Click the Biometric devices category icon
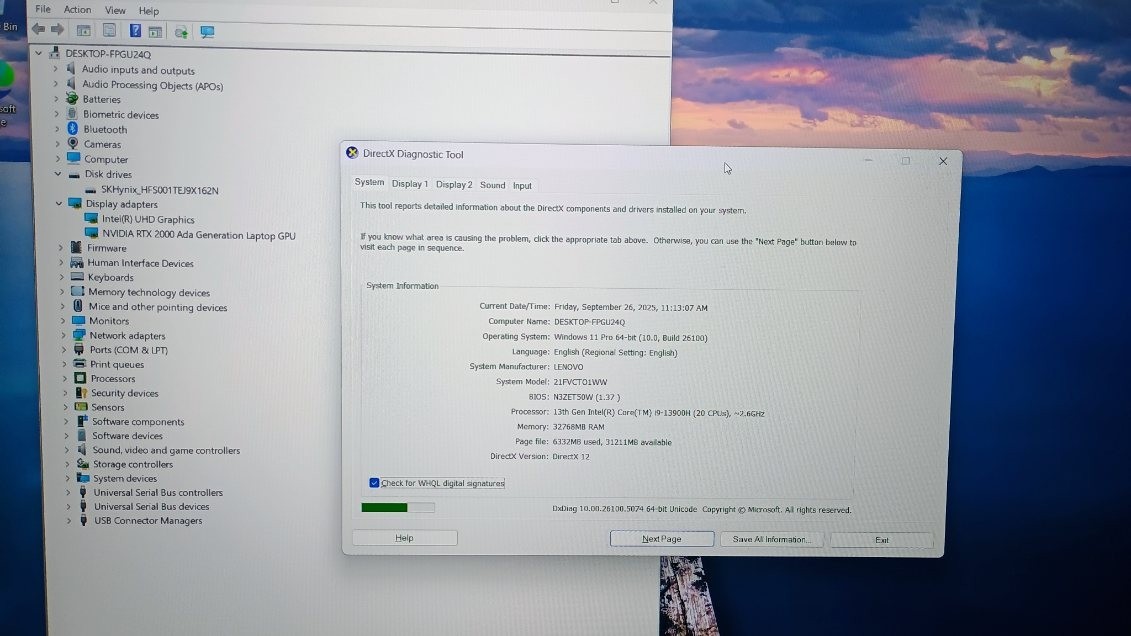 (x=72, y=114)
